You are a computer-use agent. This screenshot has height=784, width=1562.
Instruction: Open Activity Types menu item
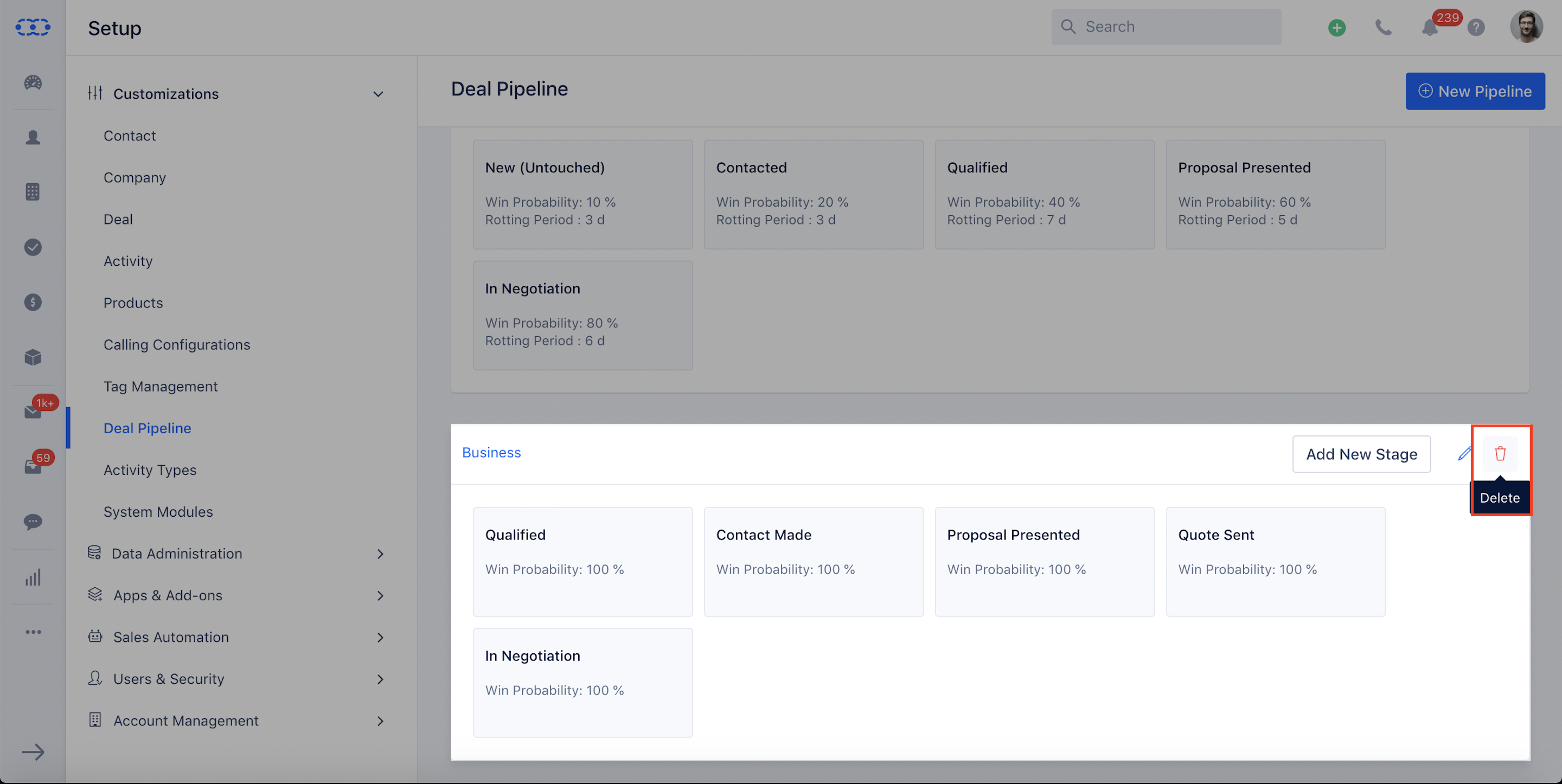(x=150, y=471)
